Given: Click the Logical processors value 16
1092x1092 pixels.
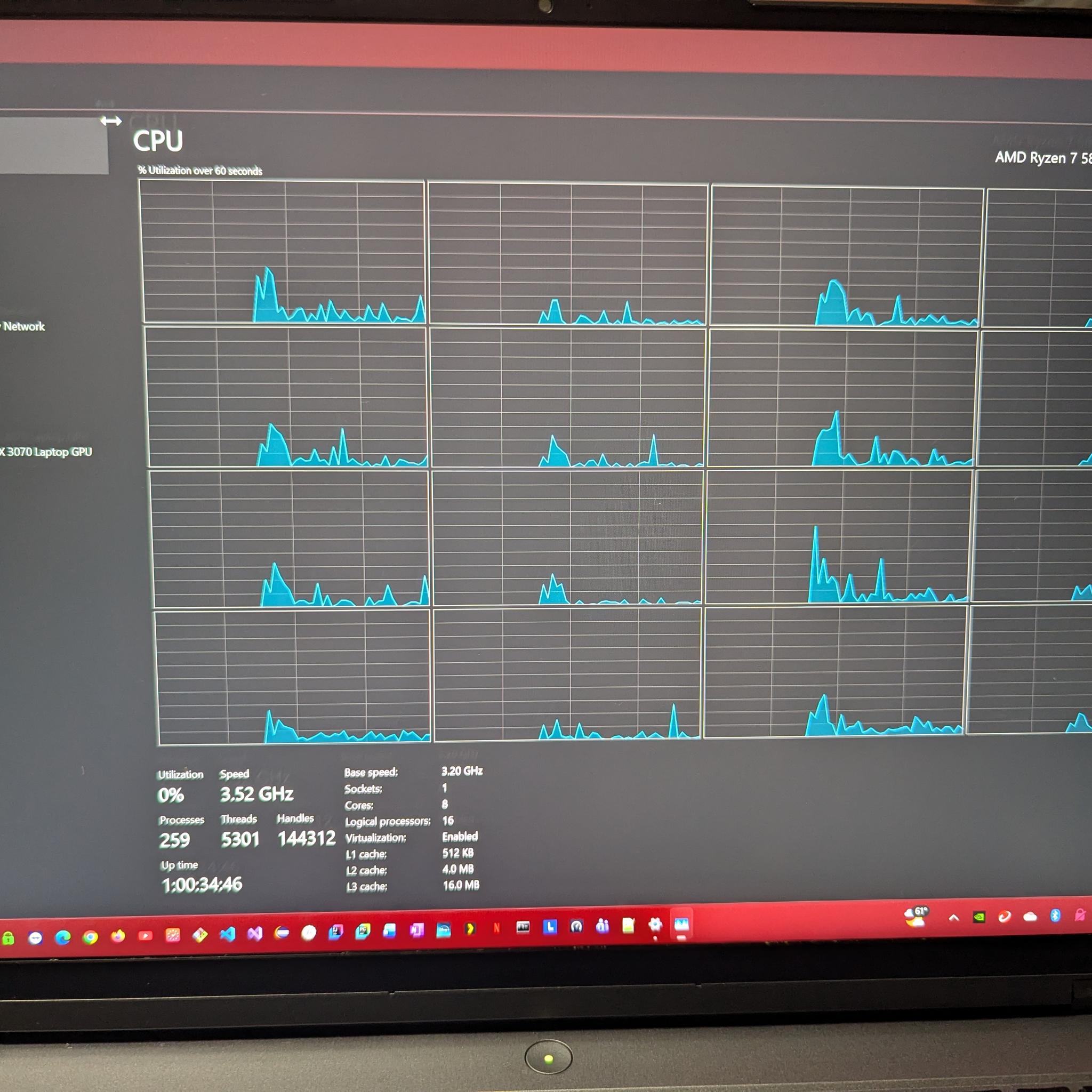Looking at the screenshot, I should click(448, 820).
